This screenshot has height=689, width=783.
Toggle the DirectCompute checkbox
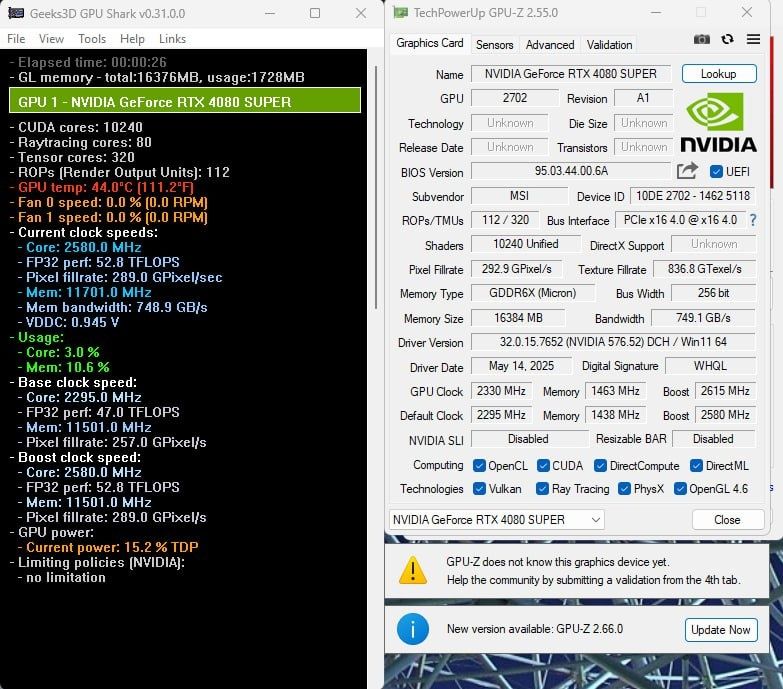600,466
